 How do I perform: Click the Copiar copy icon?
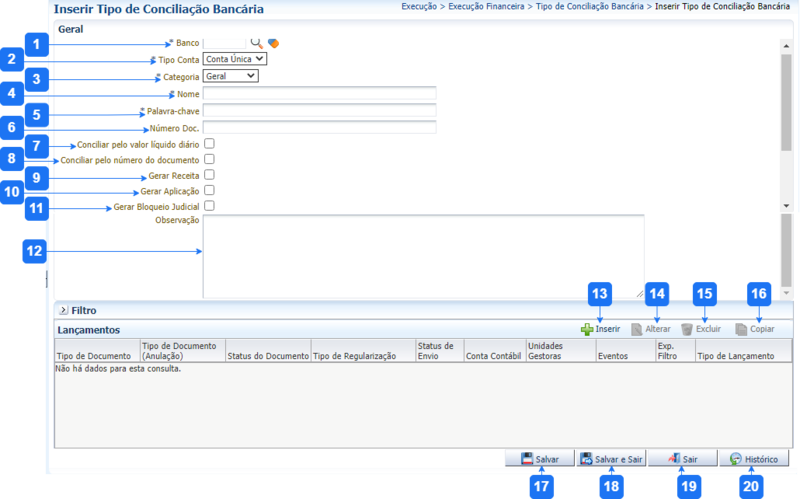point(741,329)
